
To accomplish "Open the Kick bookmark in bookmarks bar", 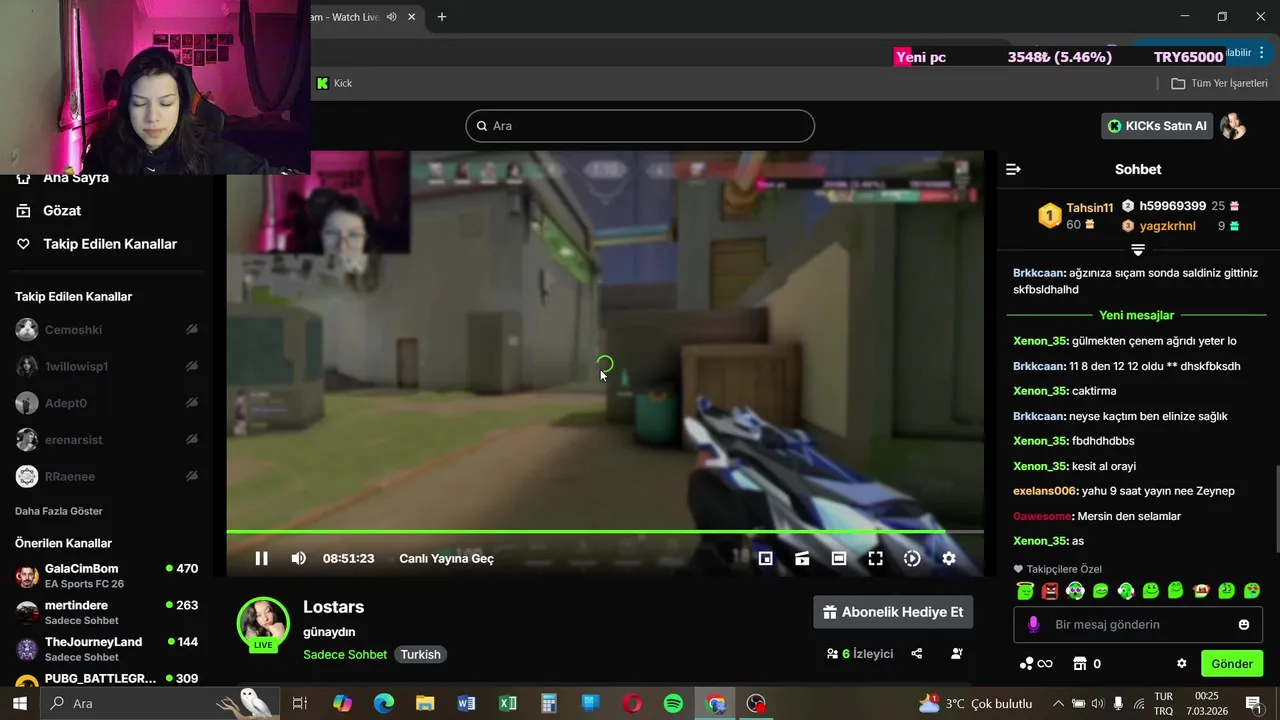I will [334, 83].
